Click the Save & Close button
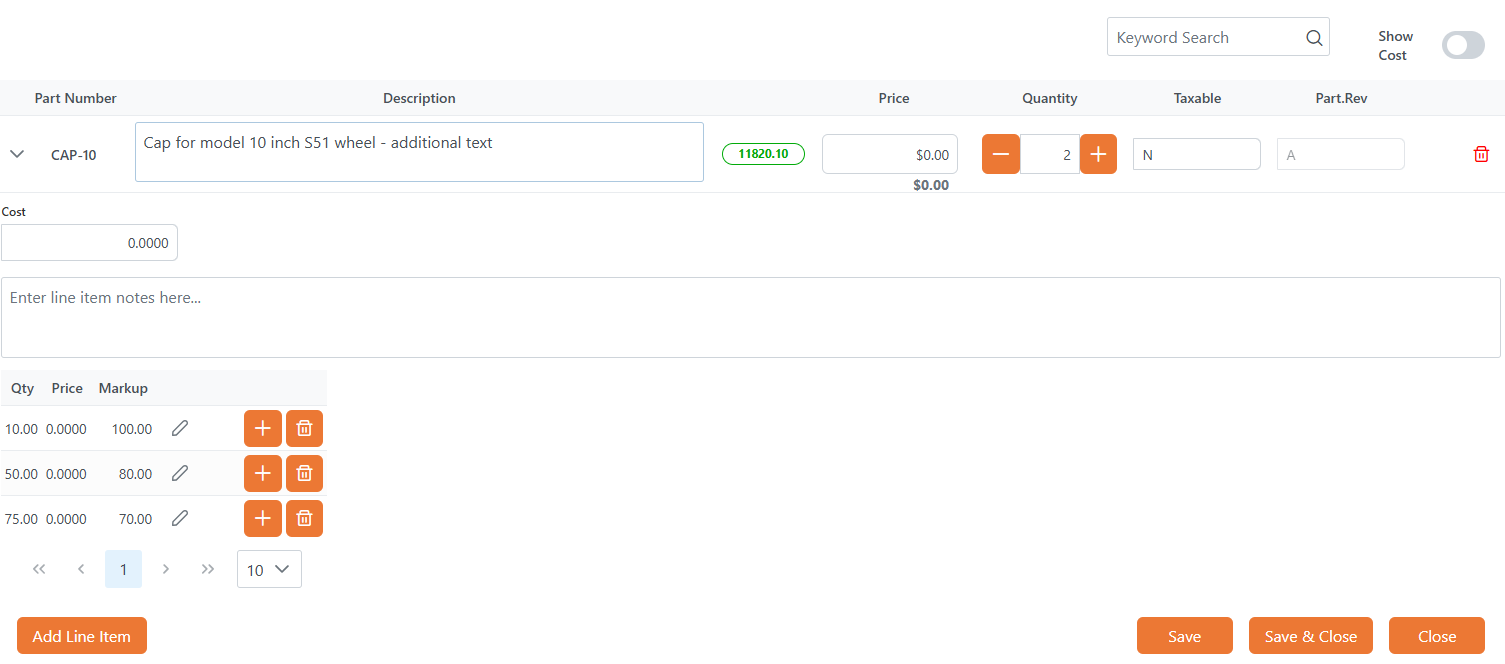 pos(1310,635)
